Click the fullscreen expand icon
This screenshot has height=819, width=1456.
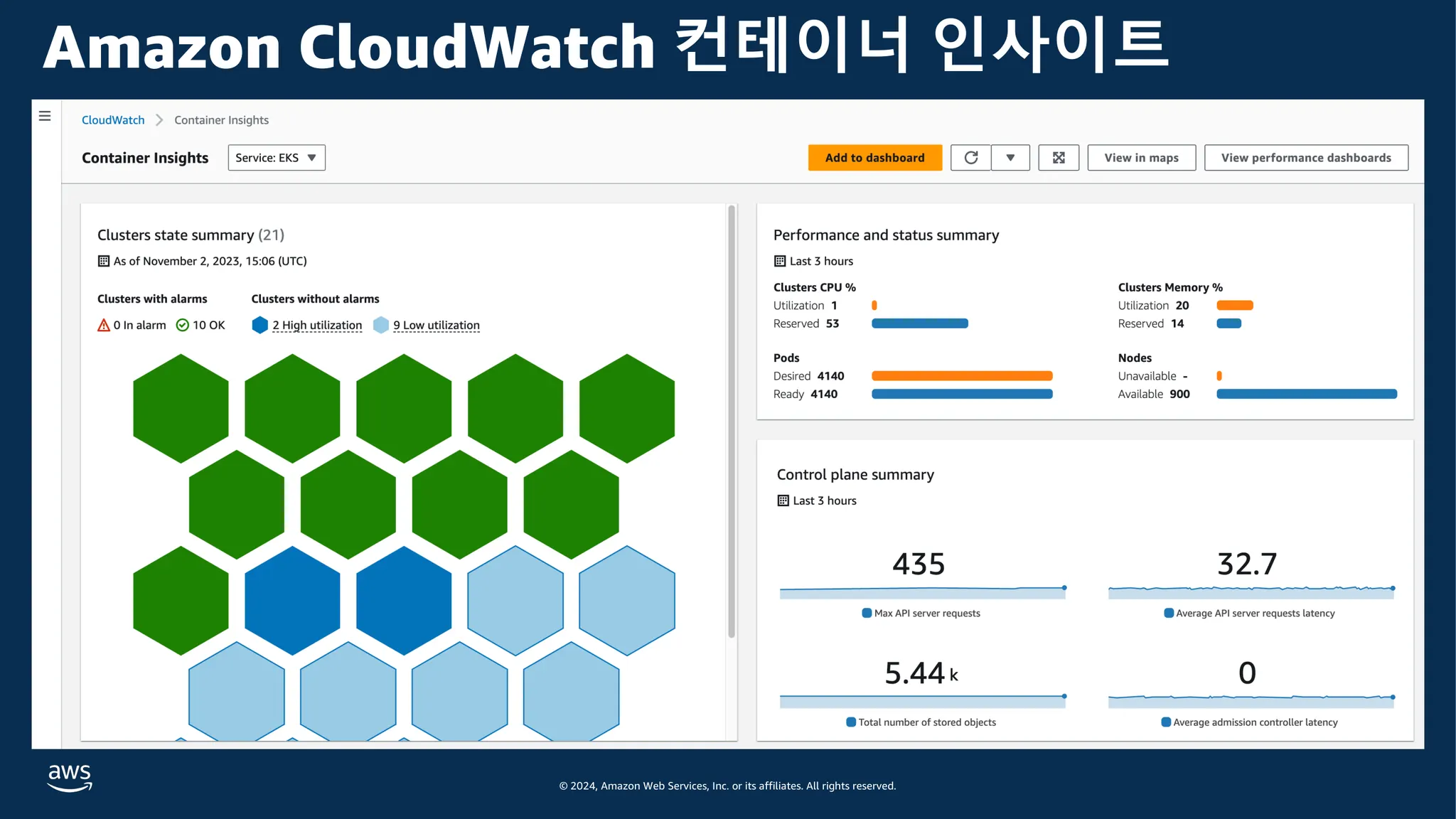(x=1059, y=158)
